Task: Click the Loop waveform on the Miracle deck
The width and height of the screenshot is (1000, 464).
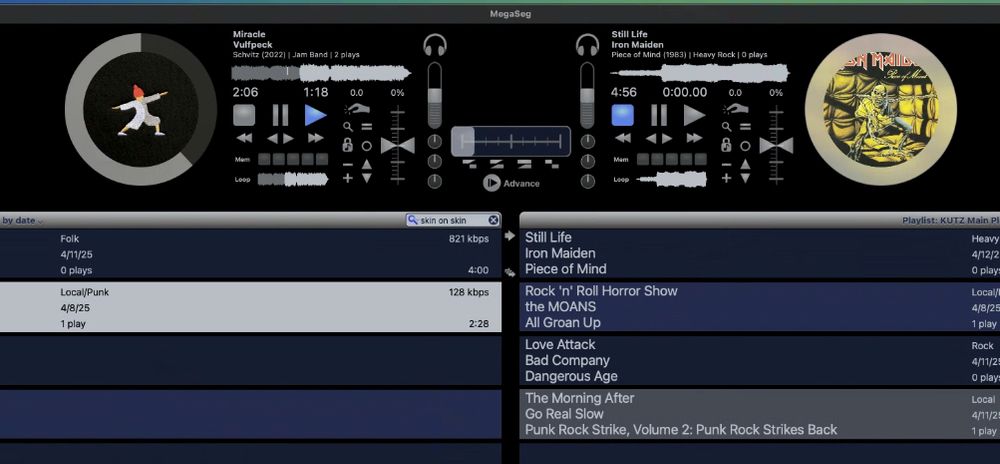Action: [293, 179]
